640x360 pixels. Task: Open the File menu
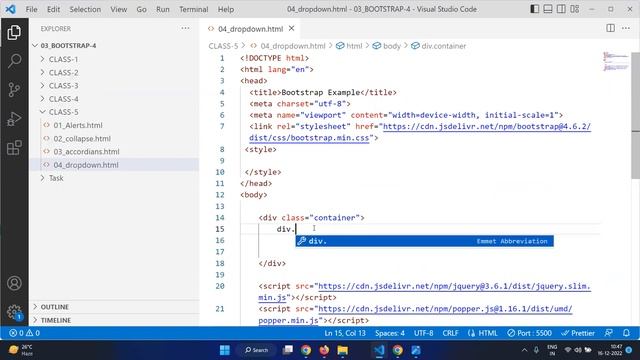(31, 9)
